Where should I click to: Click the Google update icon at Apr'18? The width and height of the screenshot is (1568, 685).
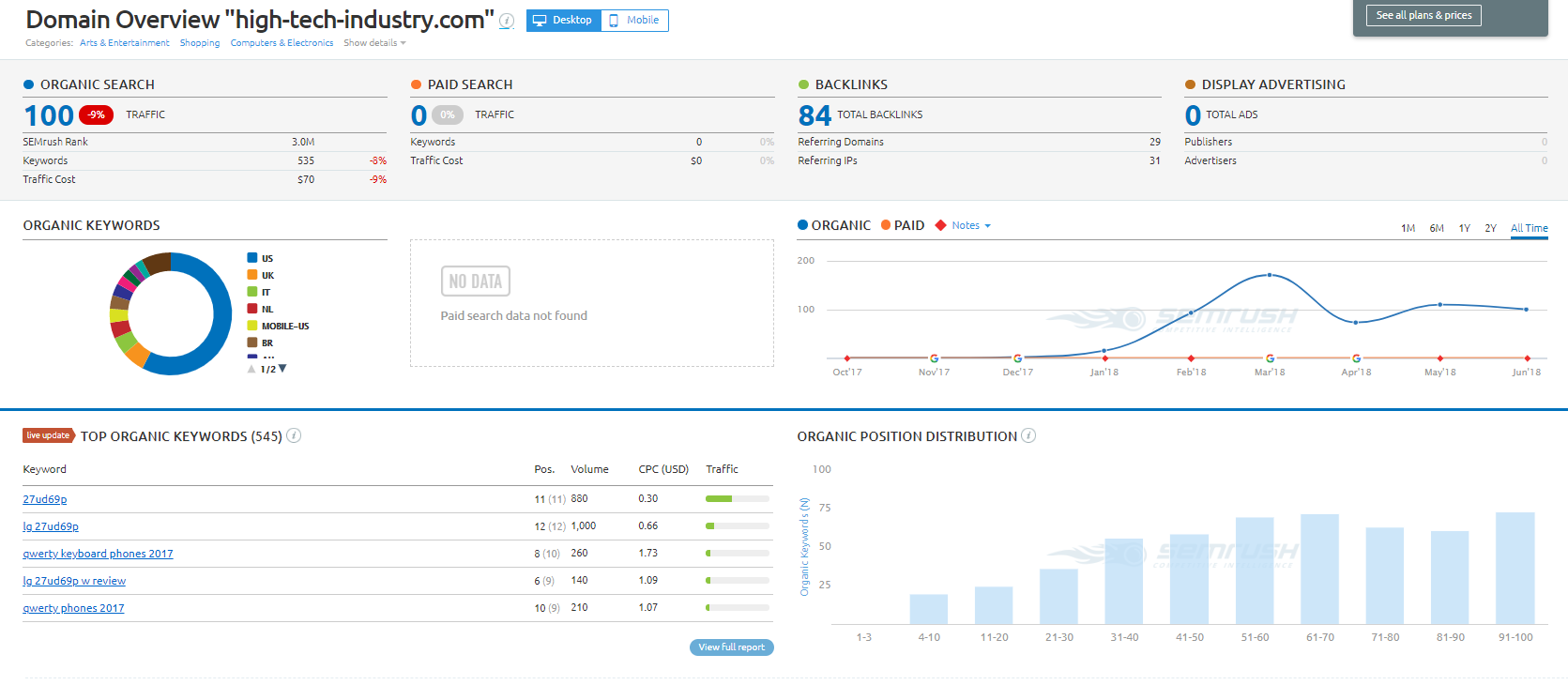click(x=1356, y=358)
